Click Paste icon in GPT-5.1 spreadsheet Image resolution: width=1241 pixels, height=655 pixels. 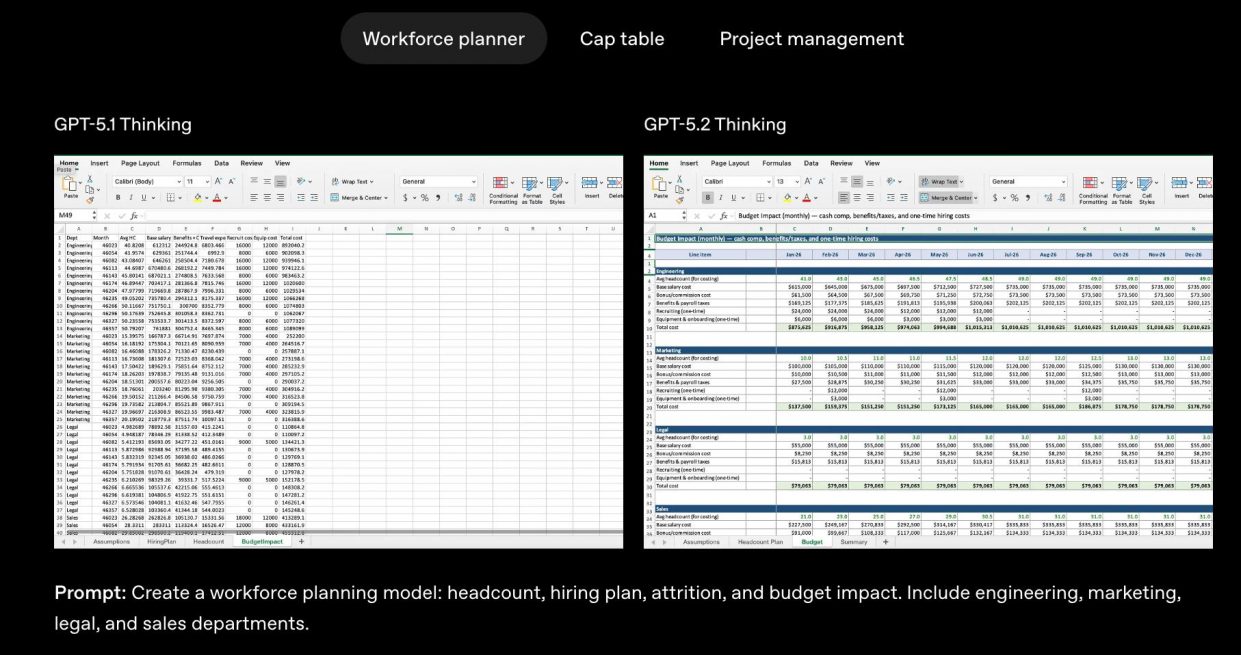(69, 183)
